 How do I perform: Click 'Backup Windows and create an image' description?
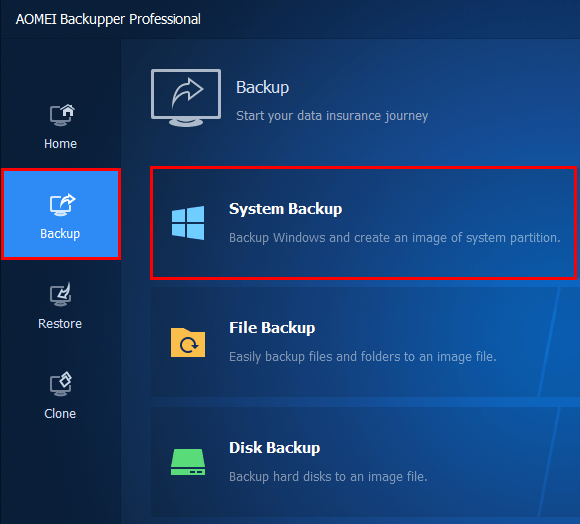(x=395, y=238)
